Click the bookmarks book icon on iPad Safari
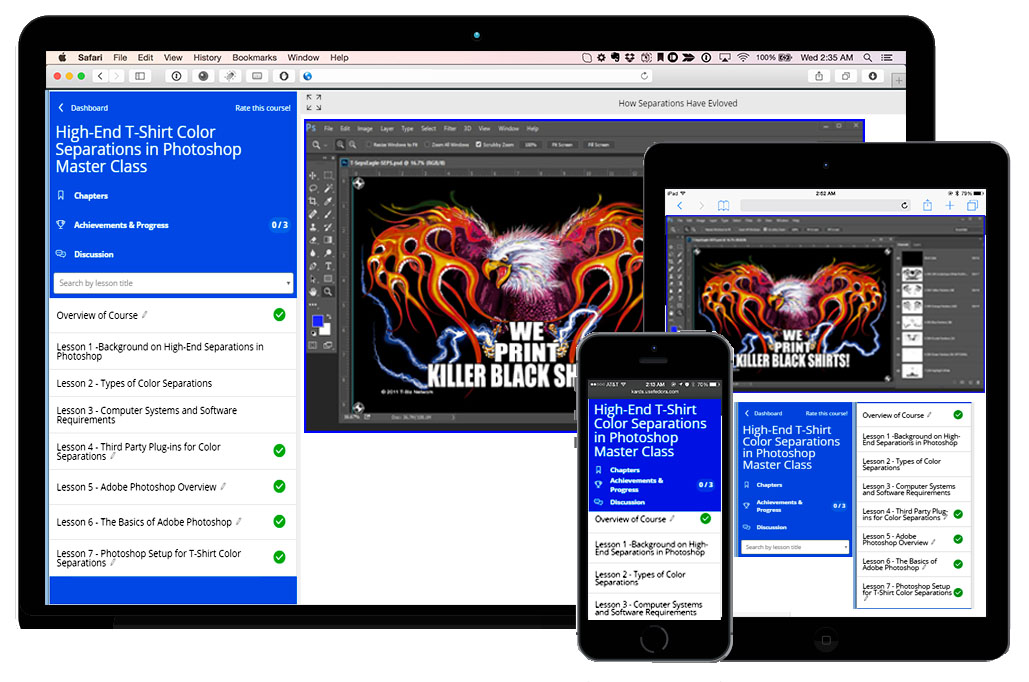This screenshot has height=682, width=1029. (723, 205)
